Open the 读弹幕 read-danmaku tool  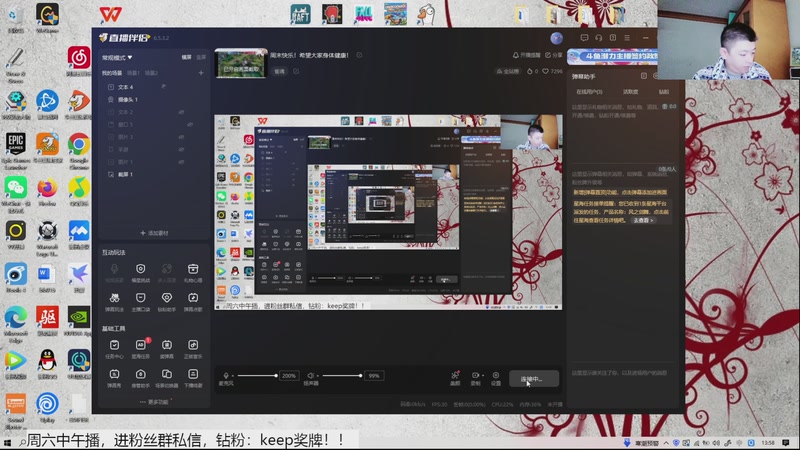pyautogui.click(x=167, y=349)
